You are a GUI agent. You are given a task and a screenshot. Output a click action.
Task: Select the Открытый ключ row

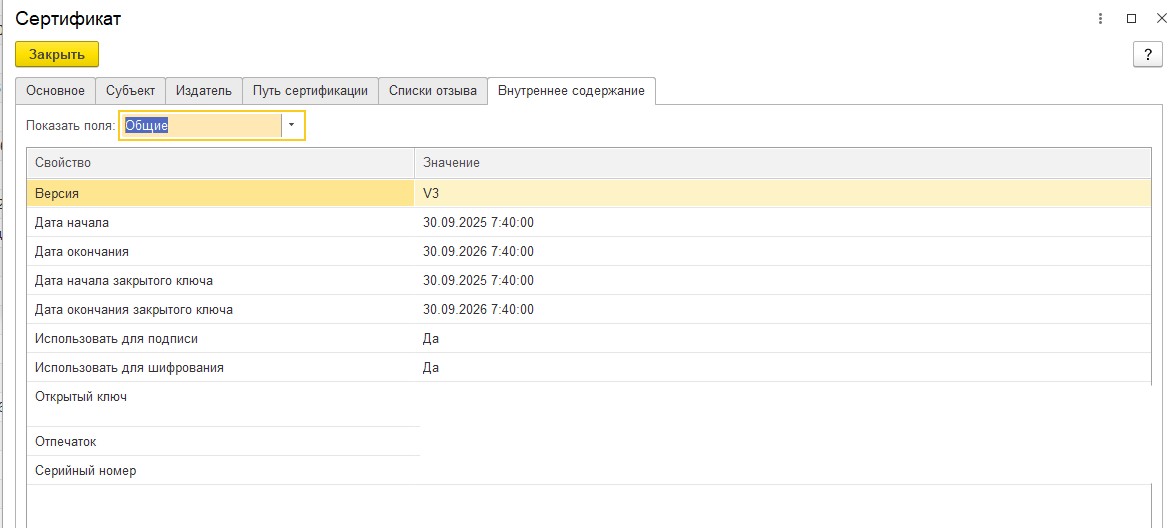point(220,397)
